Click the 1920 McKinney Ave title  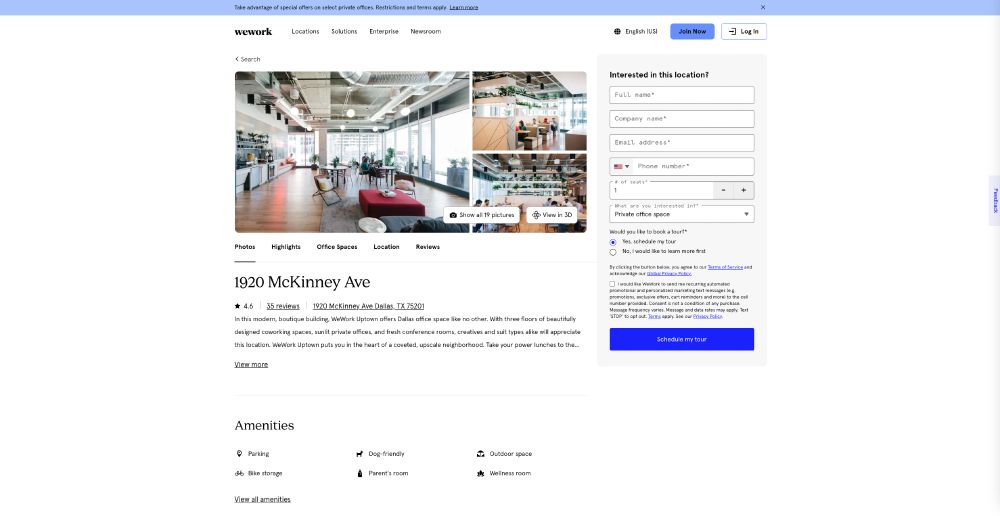302,282
